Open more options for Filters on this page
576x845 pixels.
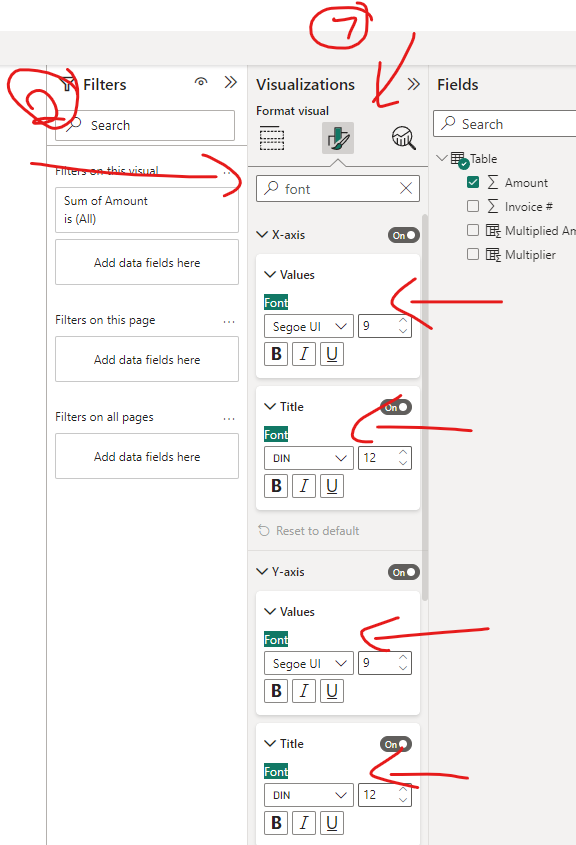point(229,322)
